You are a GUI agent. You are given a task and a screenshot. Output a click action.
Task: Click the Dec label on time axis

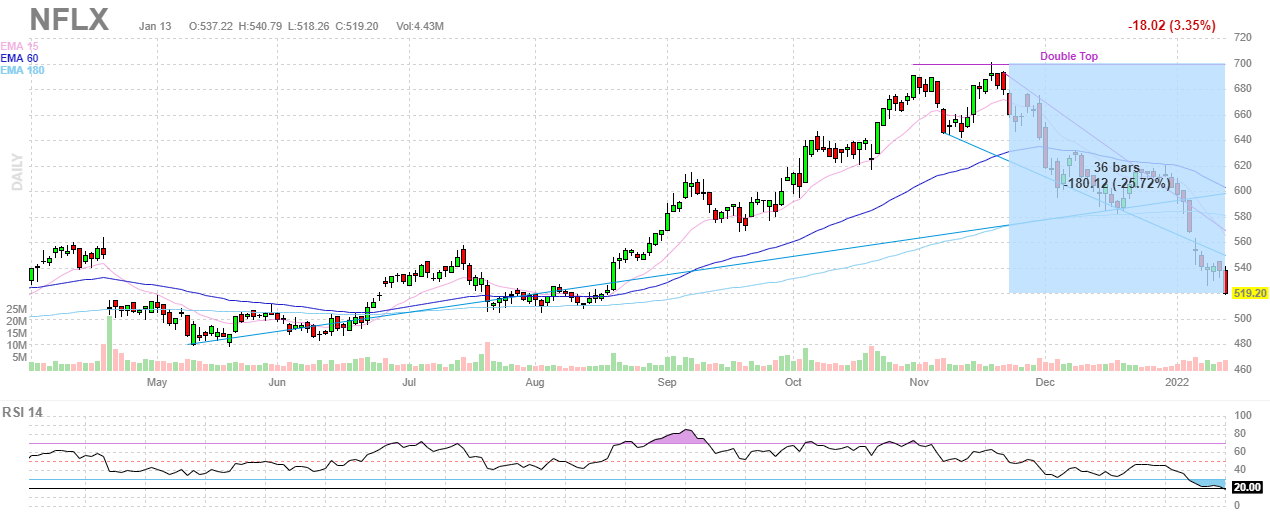(x=1044, y=383)
